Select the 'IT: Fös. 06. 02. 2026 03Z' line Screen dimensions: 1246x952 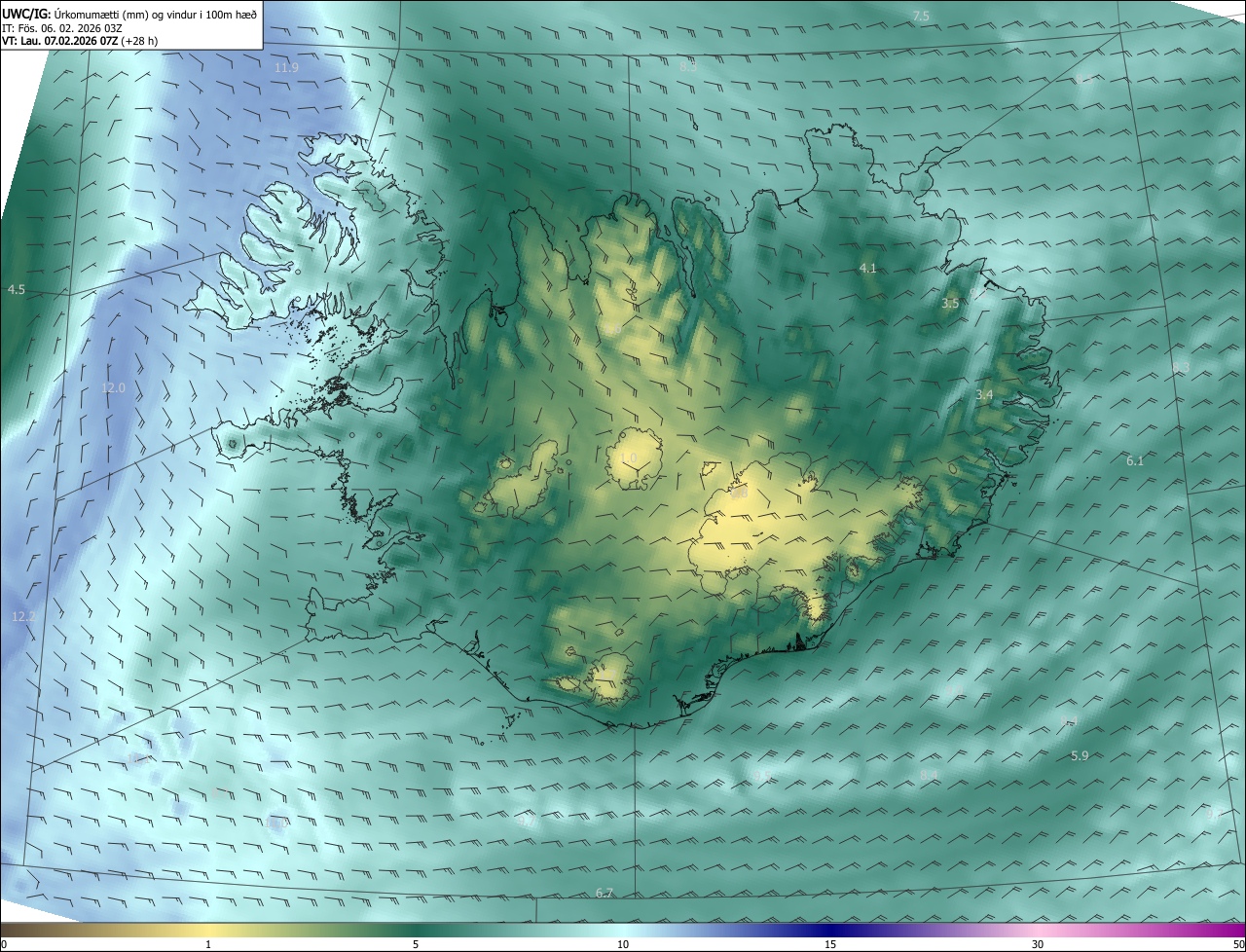tap(62, 28)
